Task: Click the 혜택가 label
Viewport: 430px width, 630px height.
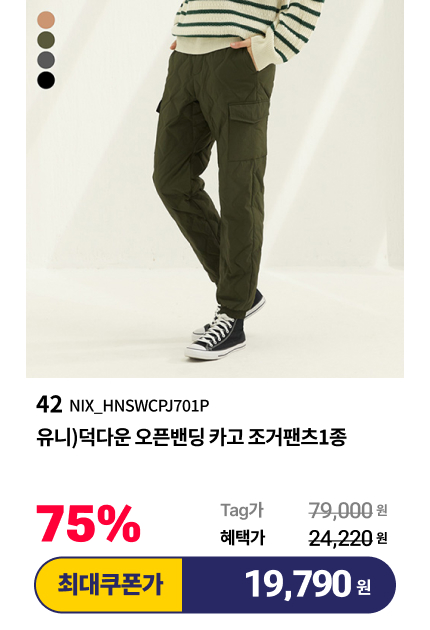Action: click(242, 537)
